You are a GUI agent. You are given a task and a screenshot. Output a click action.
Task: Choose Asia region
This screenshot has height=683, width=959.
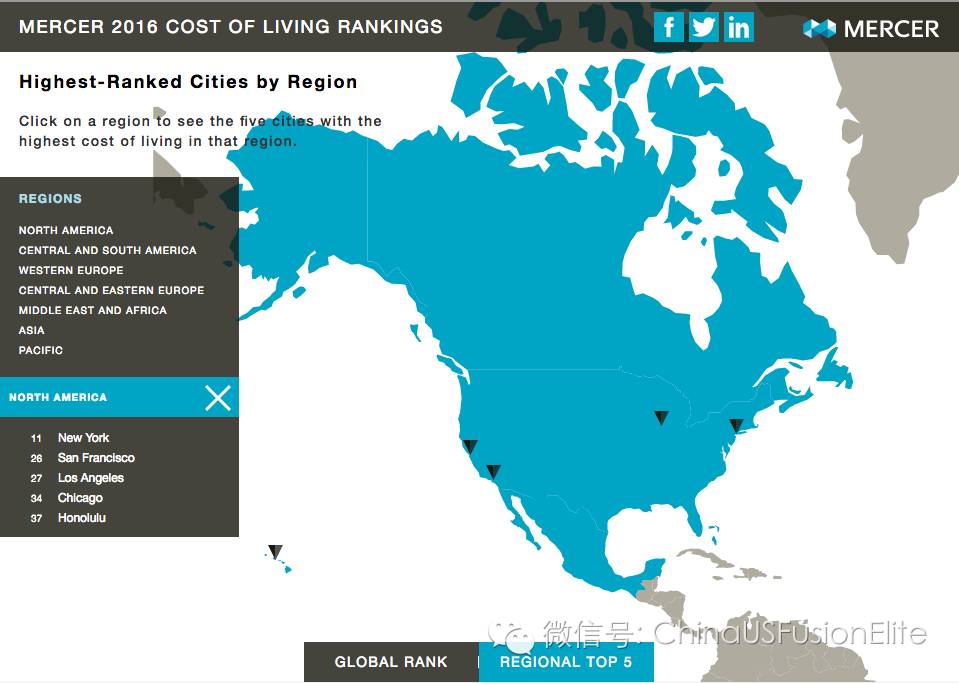coord(31,331)
